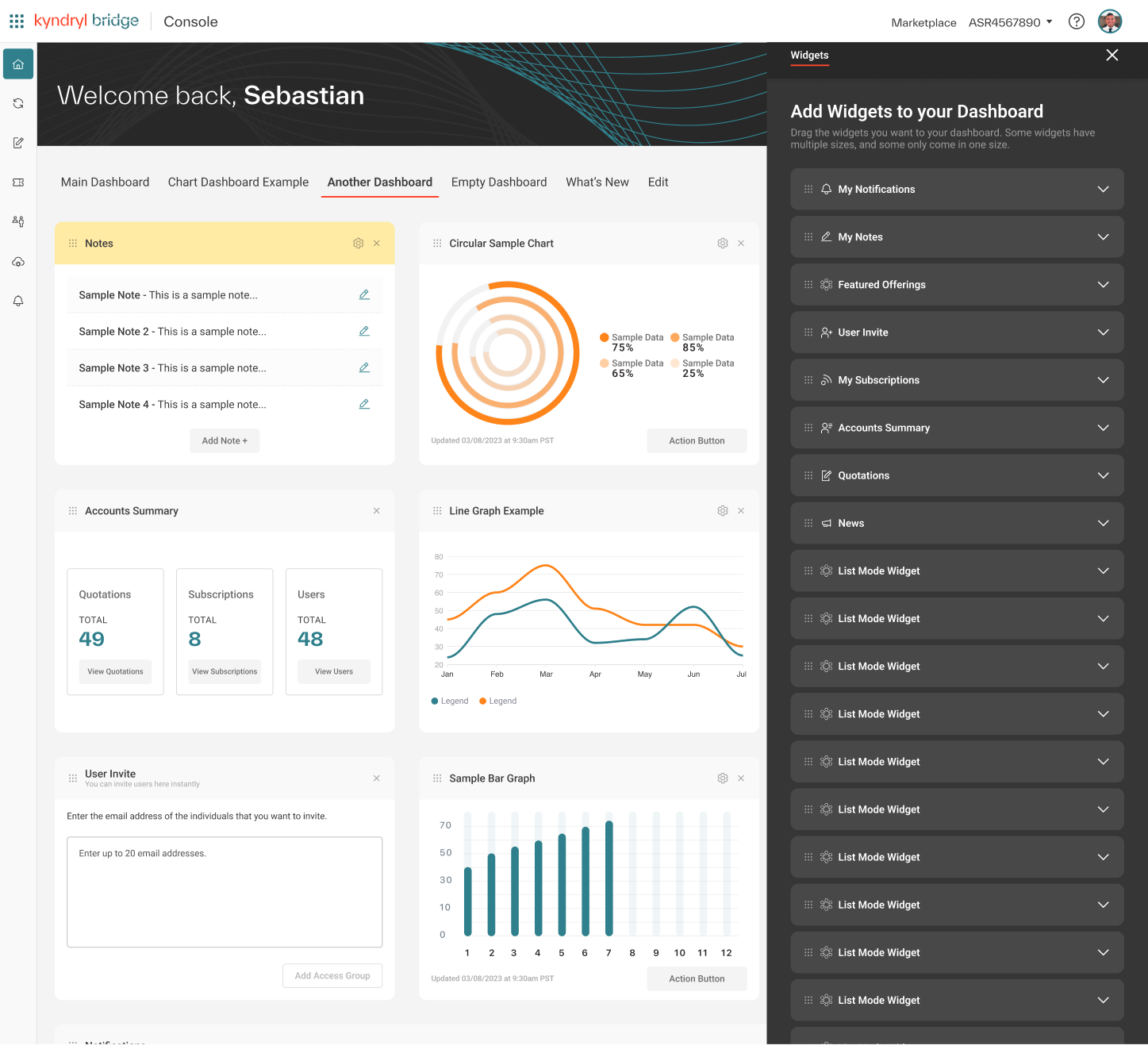Open Line Graph Example settings gear
Image resolution: width=1148 pixels, height=1053 pixels.
[722, 511]
